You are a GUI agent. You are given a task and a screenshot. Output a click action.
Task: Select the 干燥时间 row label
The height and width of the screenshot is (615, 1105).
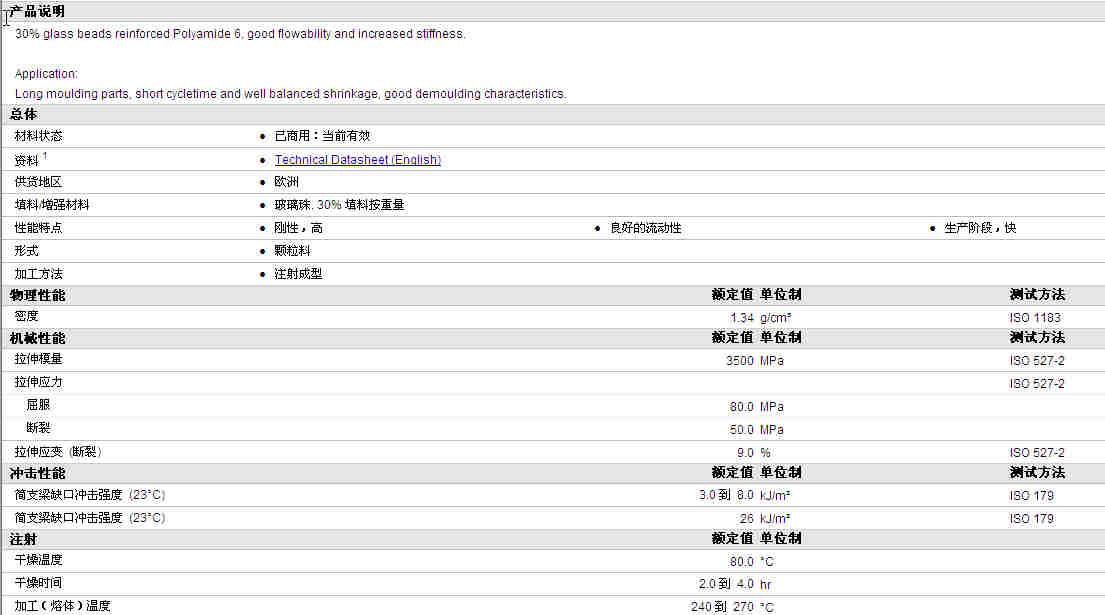click(38, 583)
